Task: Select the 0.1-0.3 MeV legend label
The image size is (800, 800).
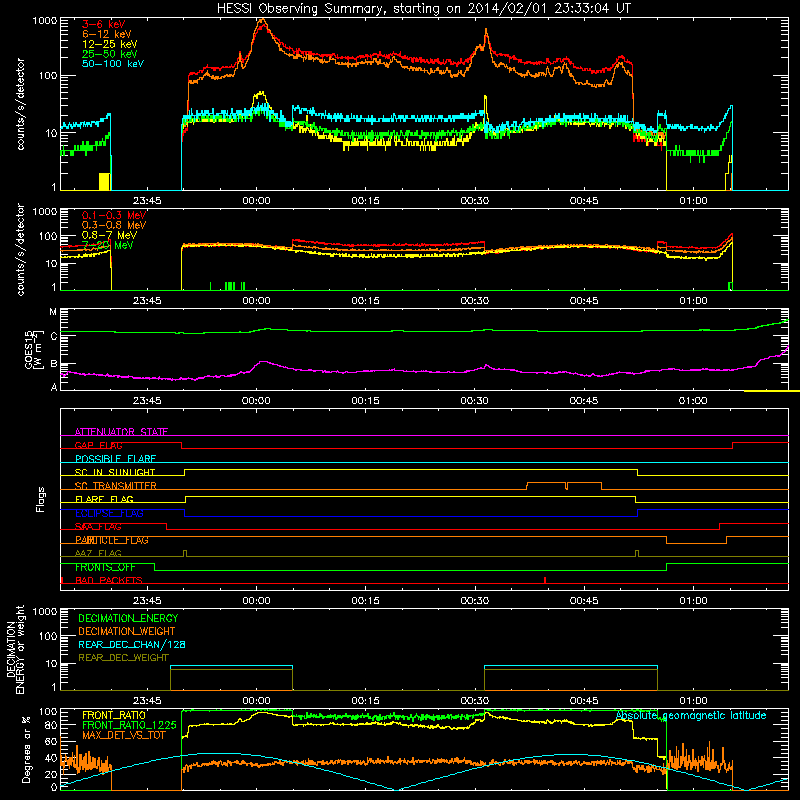Action: click(x=114, y=215)
